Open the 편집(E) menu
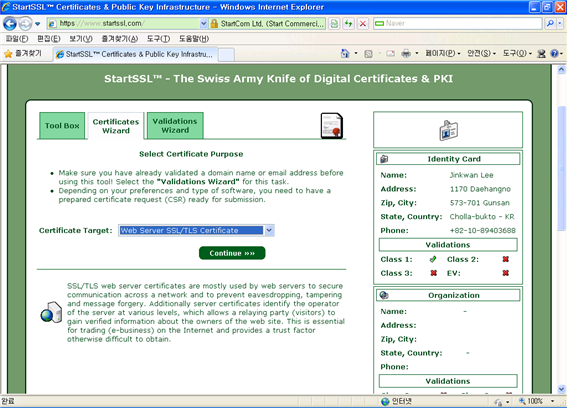The image size is (567, 409). (49, 39)
